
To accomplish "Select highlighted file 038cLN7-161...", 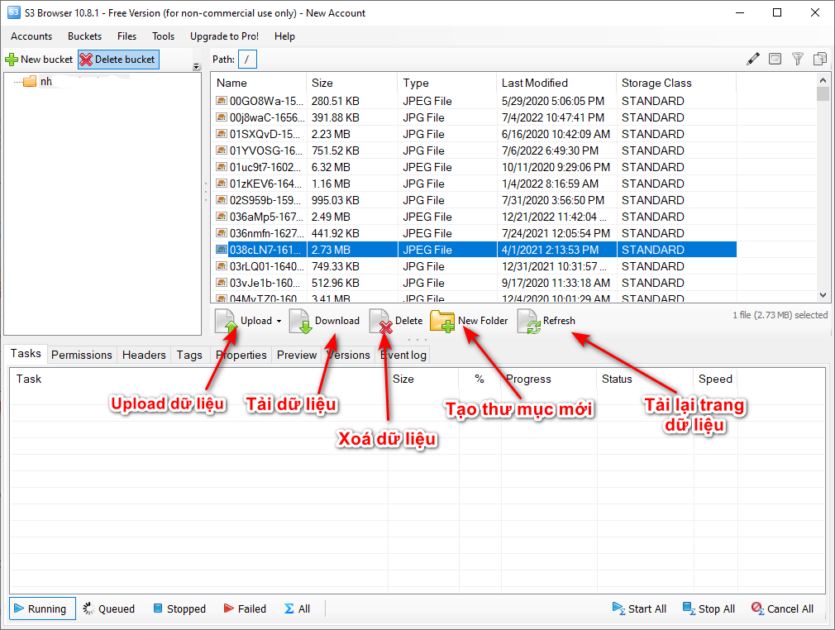I will (x=474, y=249).
